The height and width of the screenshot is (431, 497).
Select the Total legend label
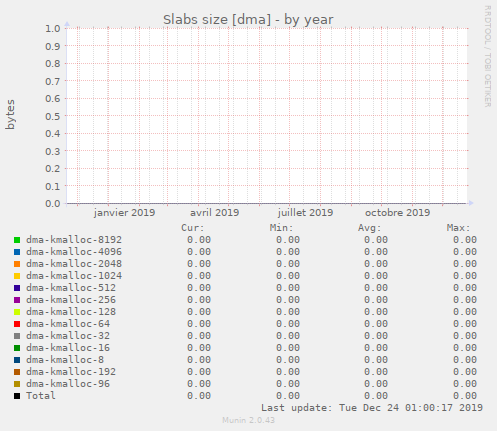pos(41,396)
